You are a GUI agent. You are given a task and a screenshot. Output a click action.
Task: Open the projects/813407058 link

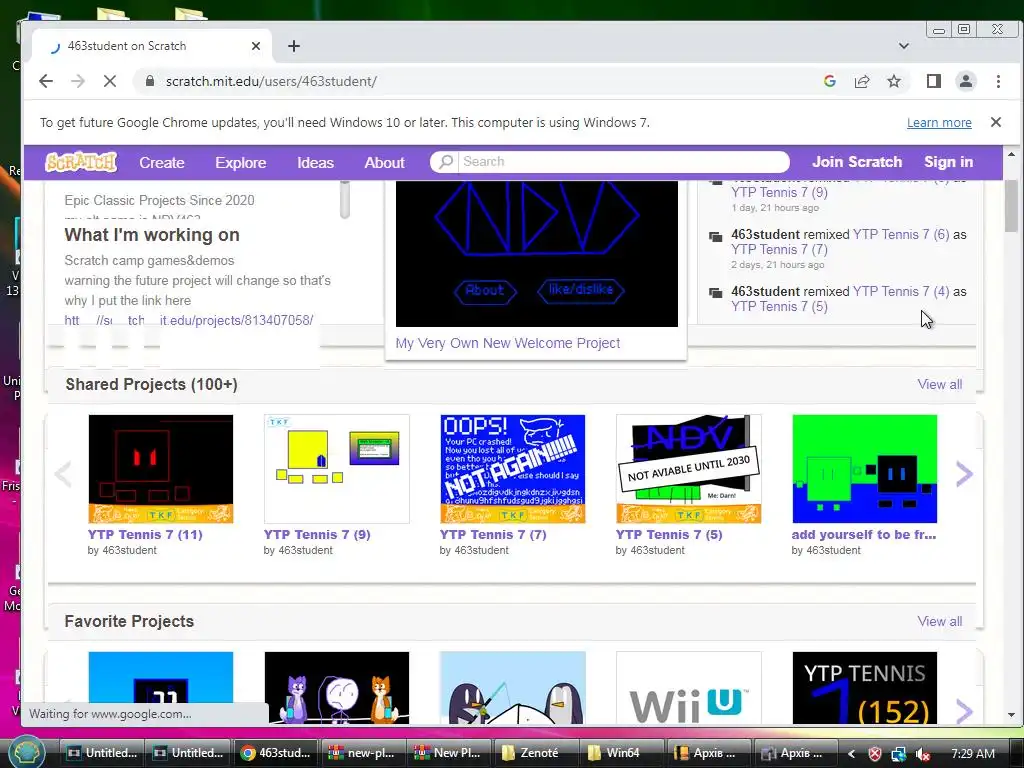click(189, 320)
